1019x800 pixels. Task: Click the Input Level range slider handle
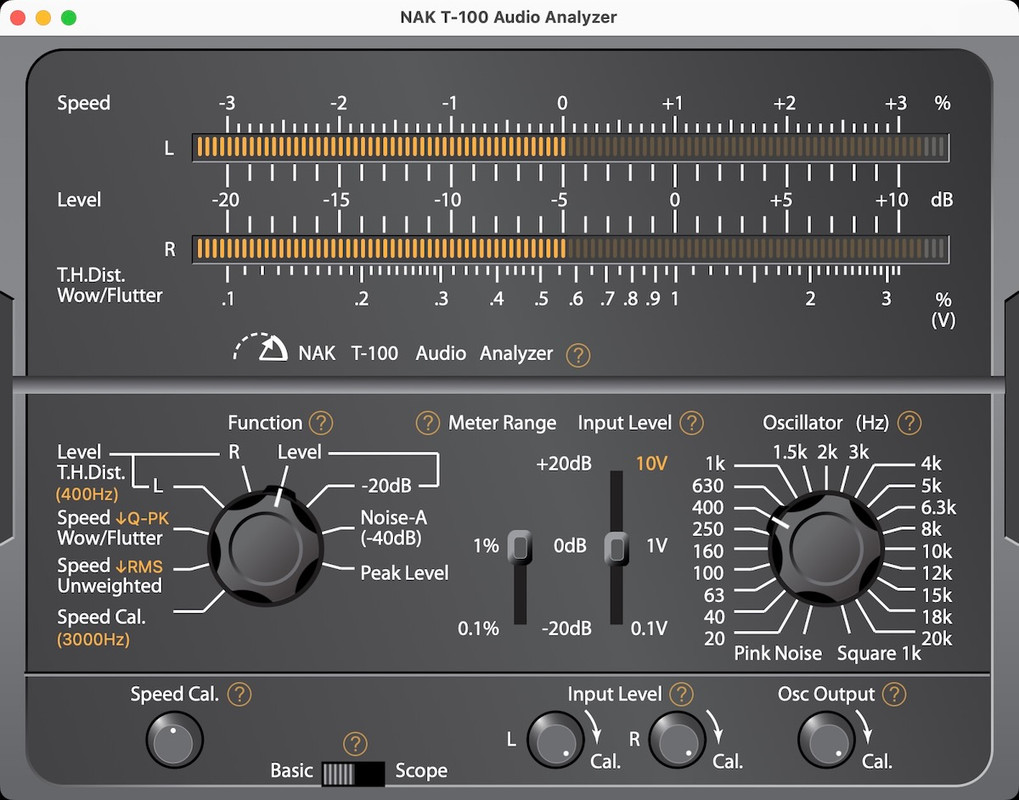coord(617,547)
